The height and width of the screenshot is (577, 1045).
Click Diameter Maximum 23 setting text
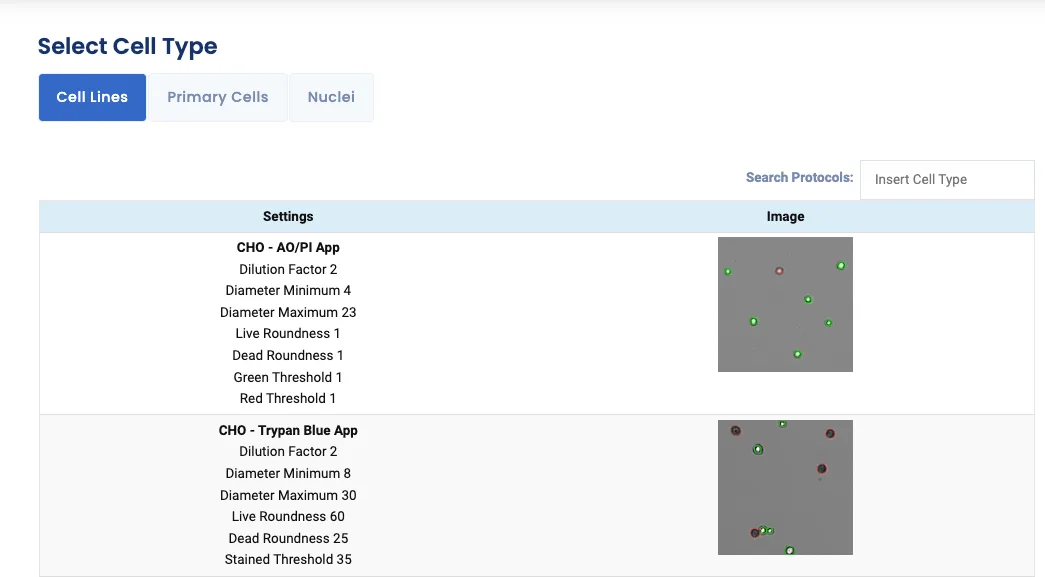click(x=288, y=311)
